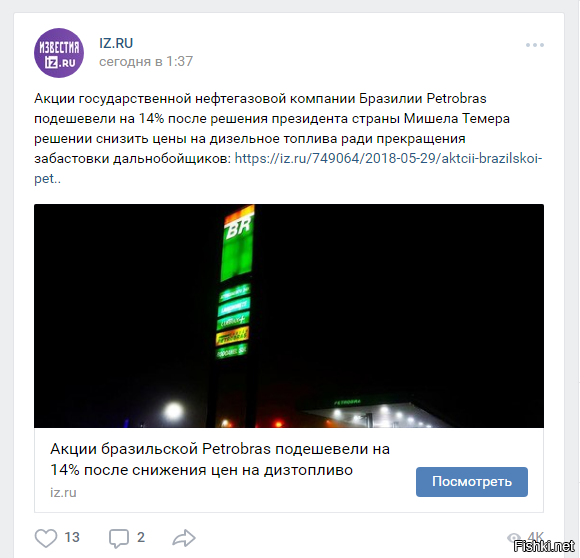
Task: Like the post with the heart icon
Action: pyautogui.click(x=46, y=538)
